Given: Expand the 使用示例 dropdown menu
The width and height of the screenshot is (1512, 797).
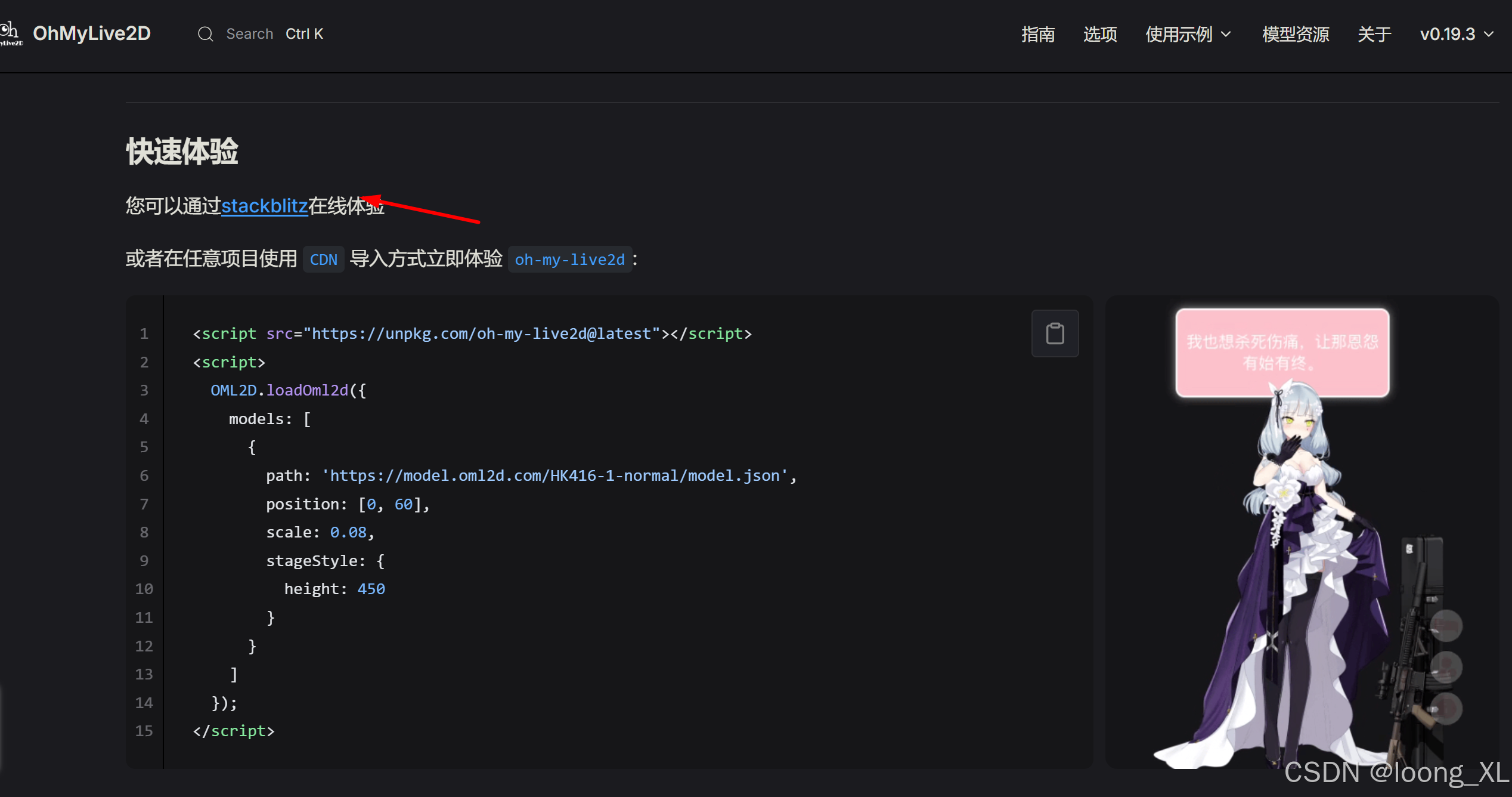Looking at the screenshot, I should [1188, 34].
